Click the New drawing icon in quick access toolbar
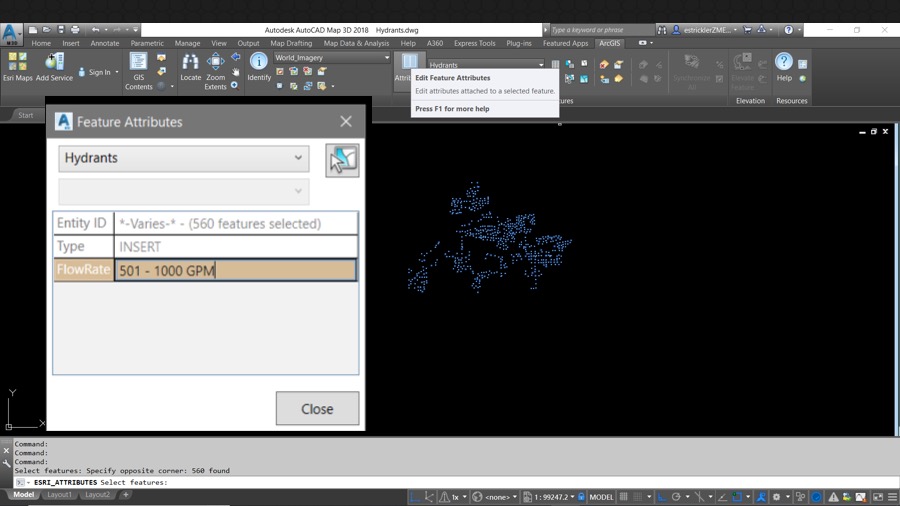The image size is (900, 506). [33, 30]
